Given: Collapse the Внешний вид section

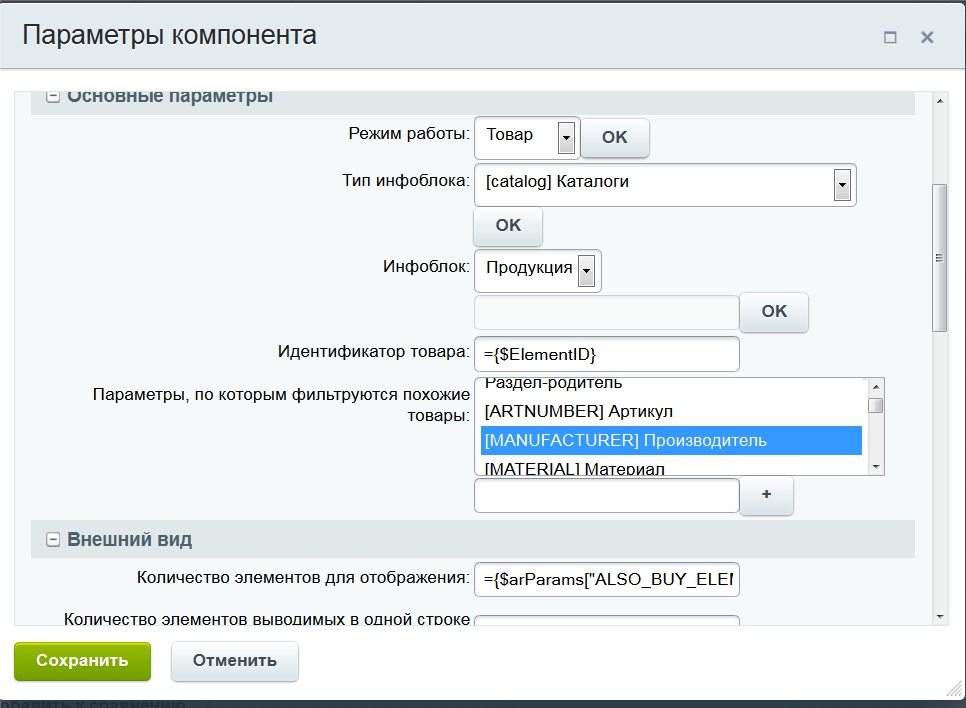Looking at the screenshot, I should click(x=53, y=540).
